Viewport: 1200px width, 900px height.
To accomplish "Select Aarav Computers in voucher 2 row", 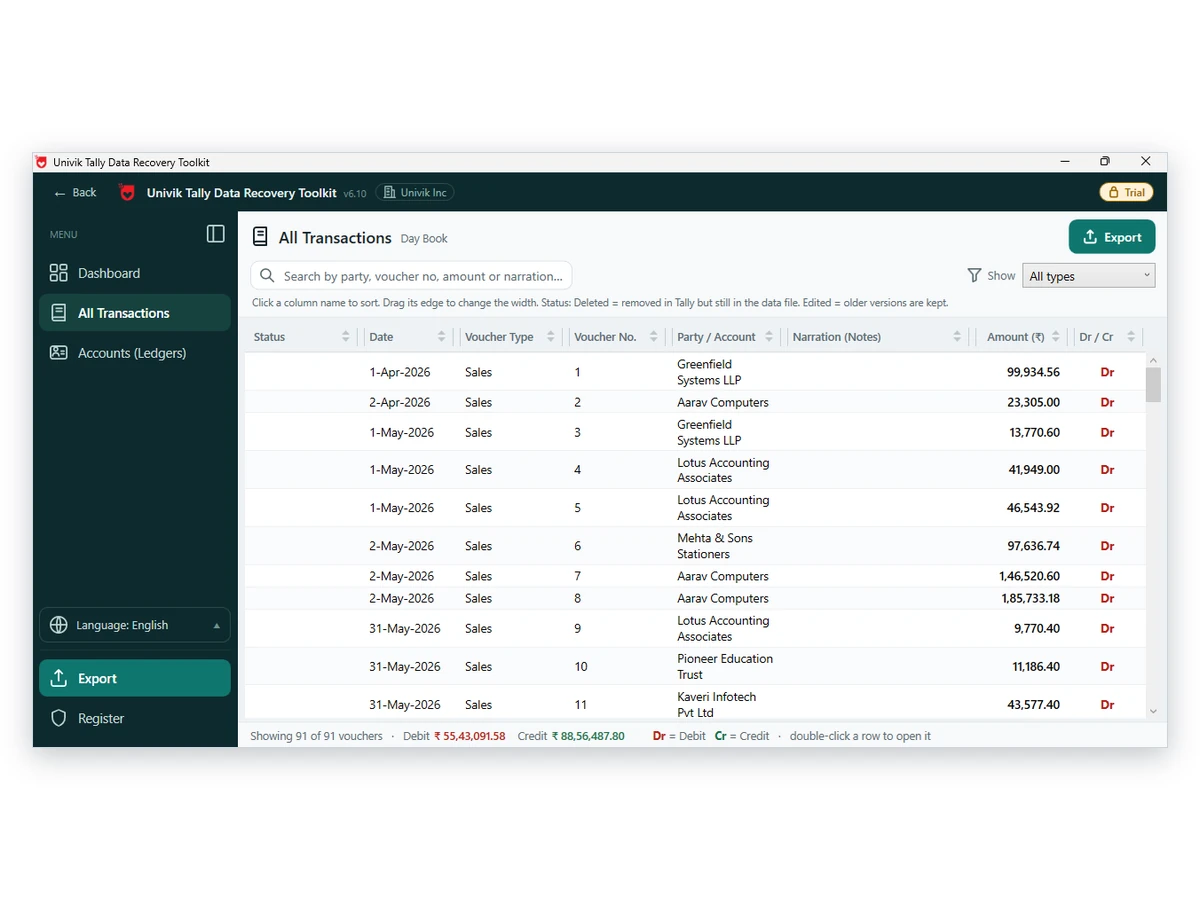I will pos(723,402).
